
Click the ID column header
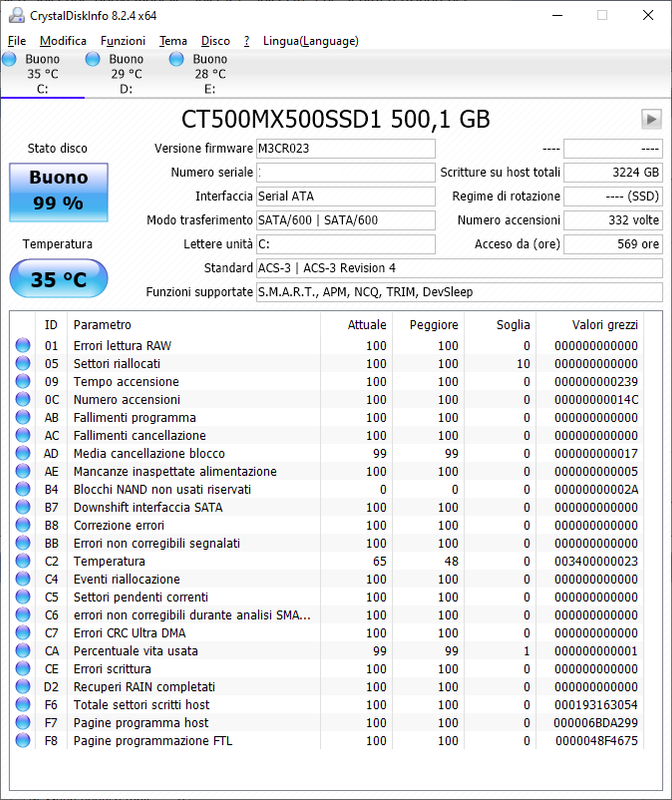pos(51,324)
